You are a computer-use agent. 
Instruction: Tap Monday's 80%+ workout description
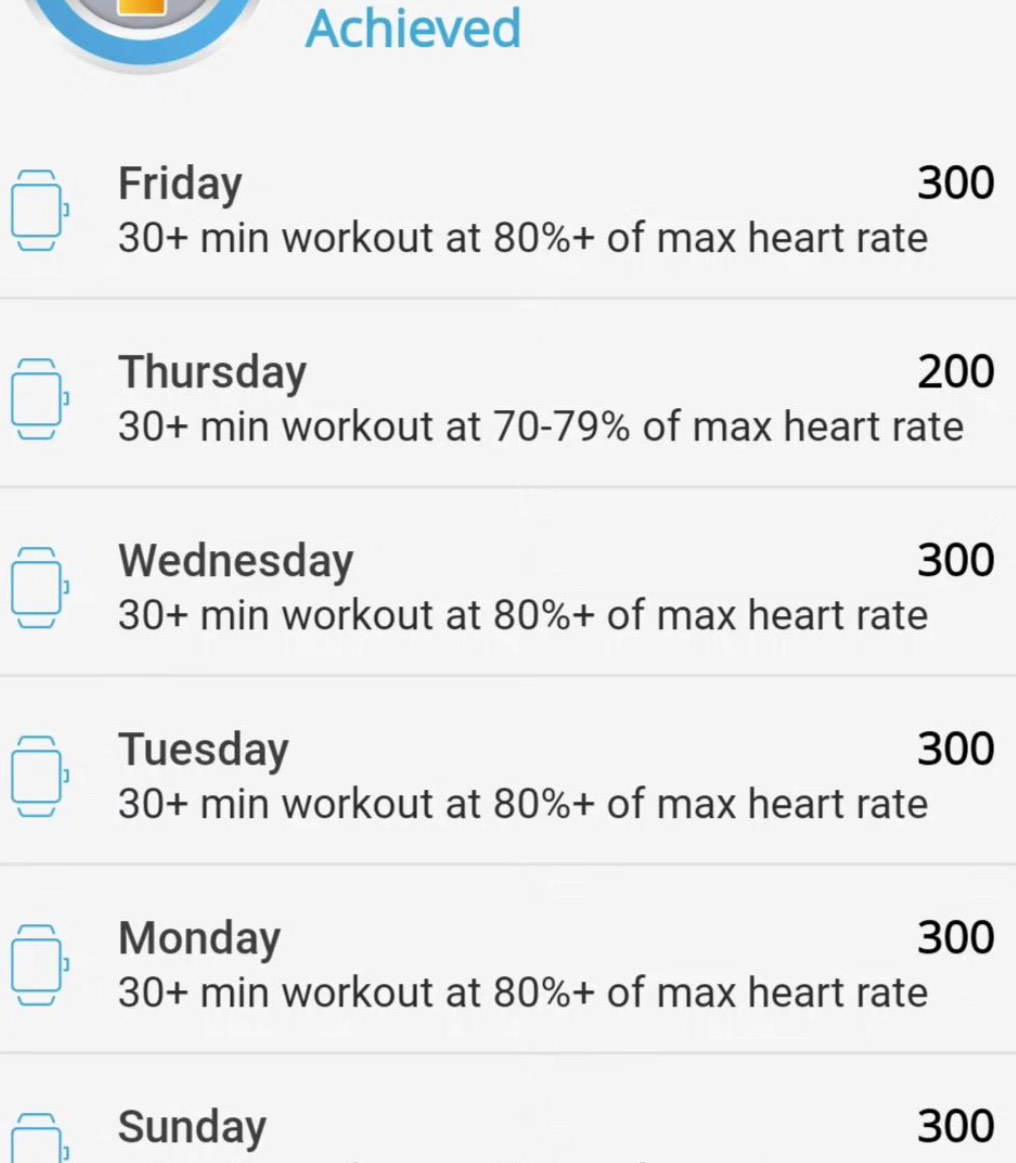(x=522, y=992)
